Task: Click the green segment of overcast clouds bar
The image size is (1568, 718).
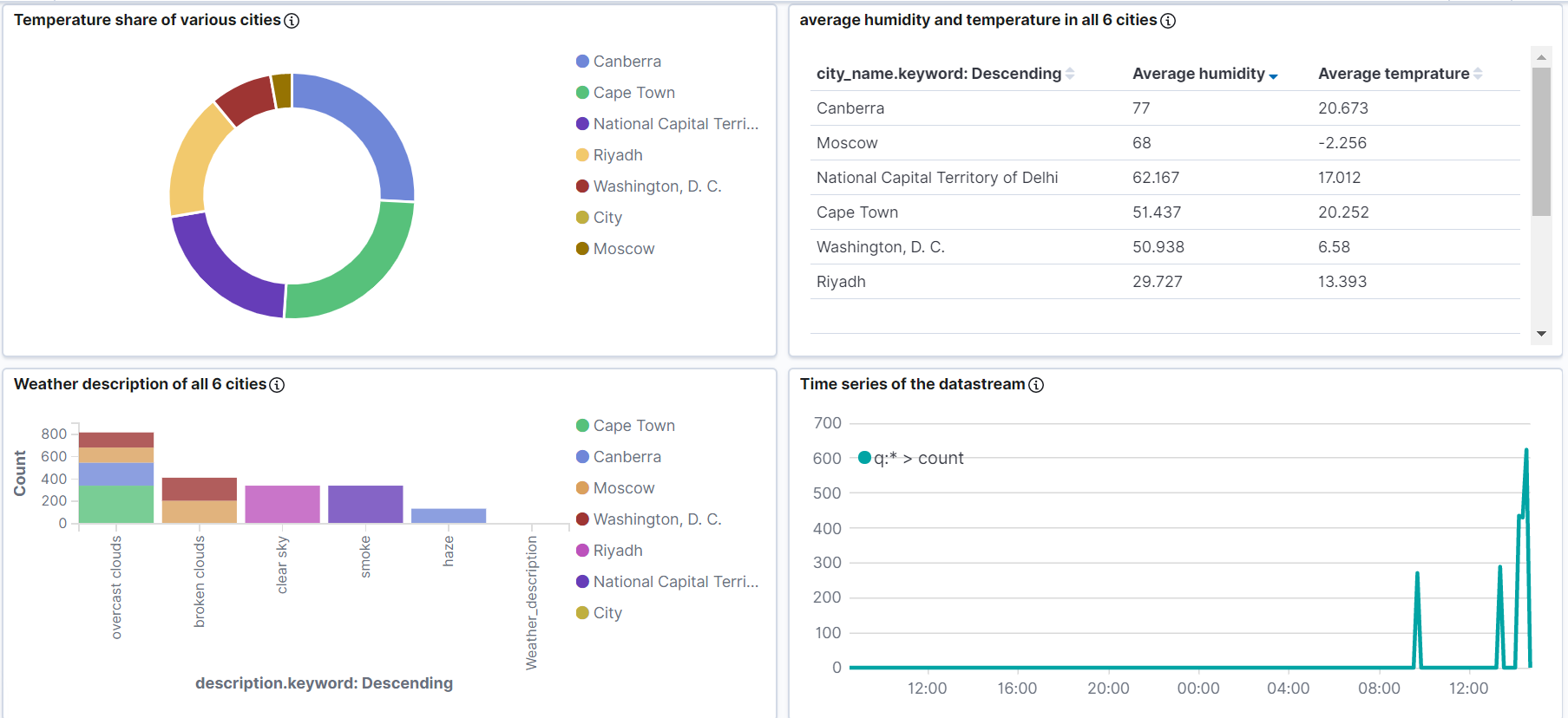Action: 116,505
